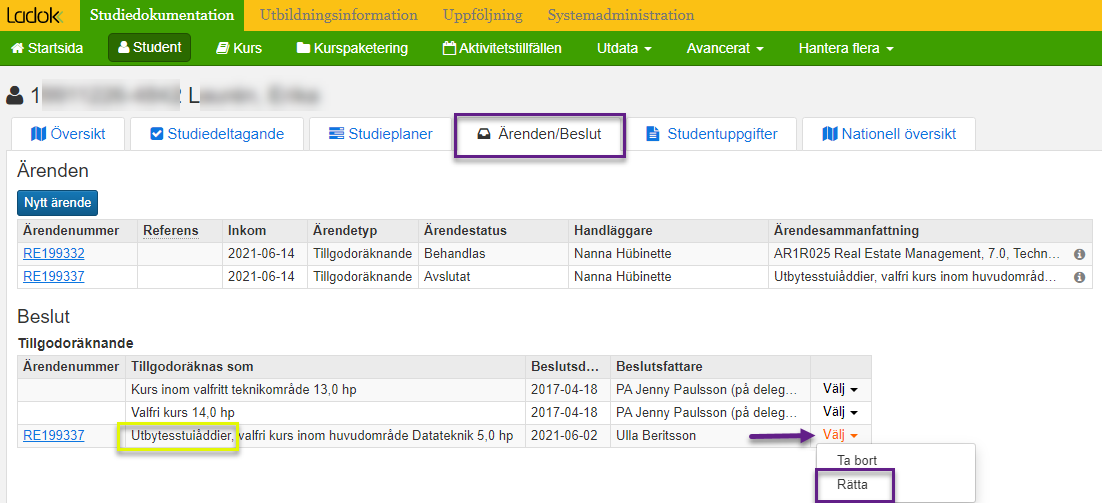Viewport: 1102px width, 503px height.
Task: Open RE199337 link in the Beslut table
Action: [54, 436]
